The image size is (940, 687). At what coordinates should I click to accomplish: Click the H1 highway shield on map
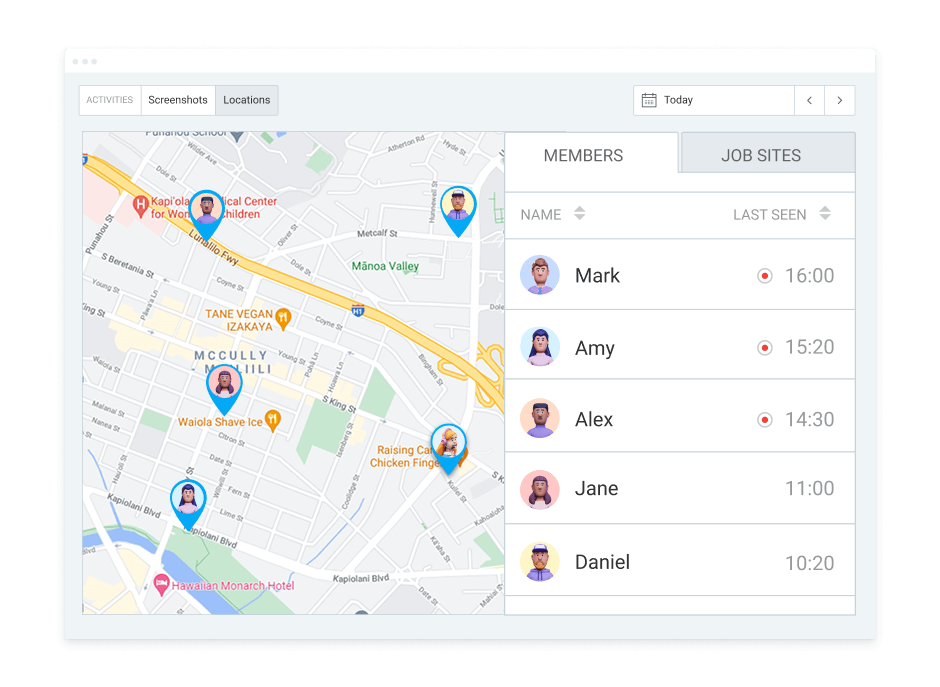click(x=358, y=311)
